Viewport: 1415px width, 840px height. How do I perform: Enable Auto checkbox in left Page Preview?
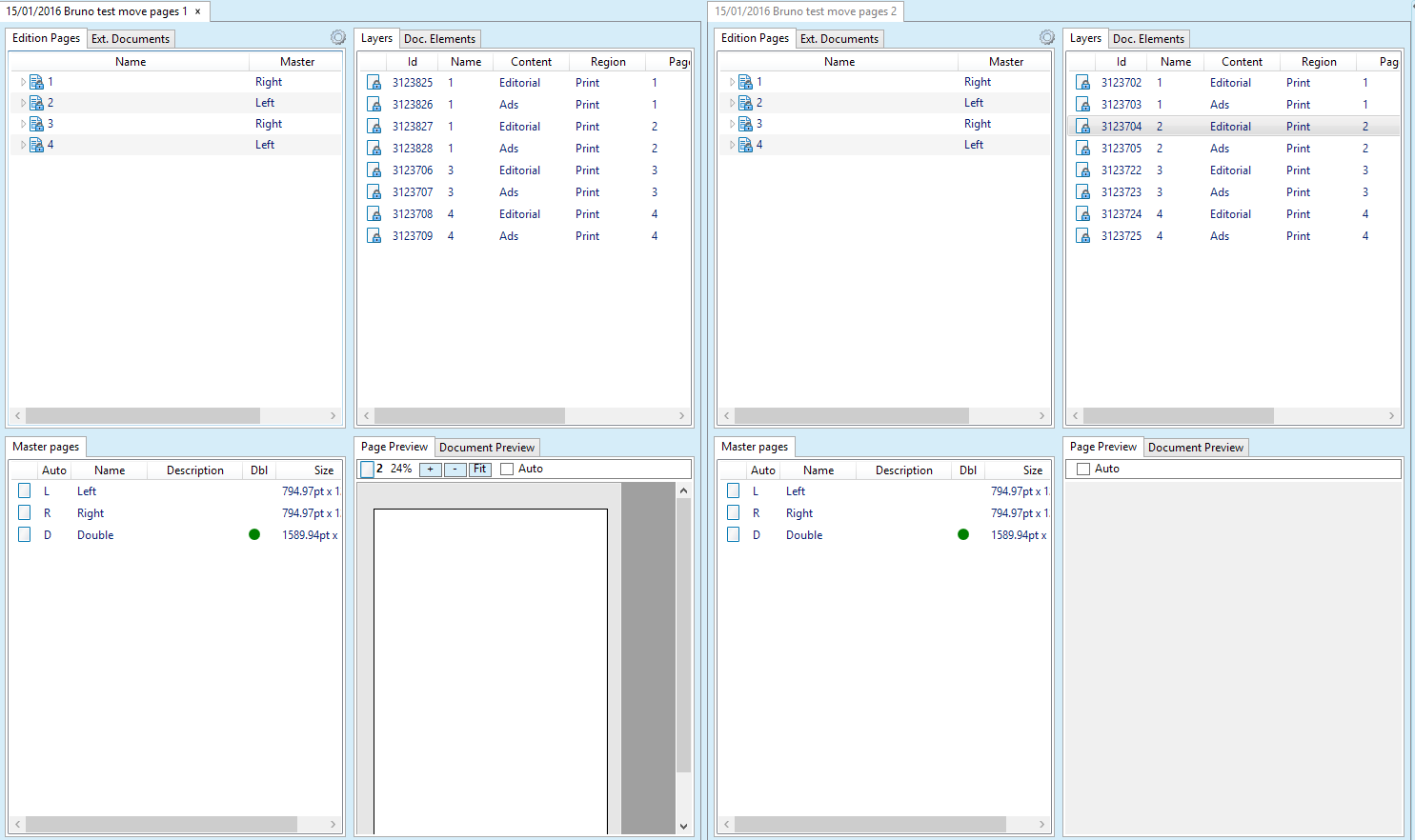(507, 469)
